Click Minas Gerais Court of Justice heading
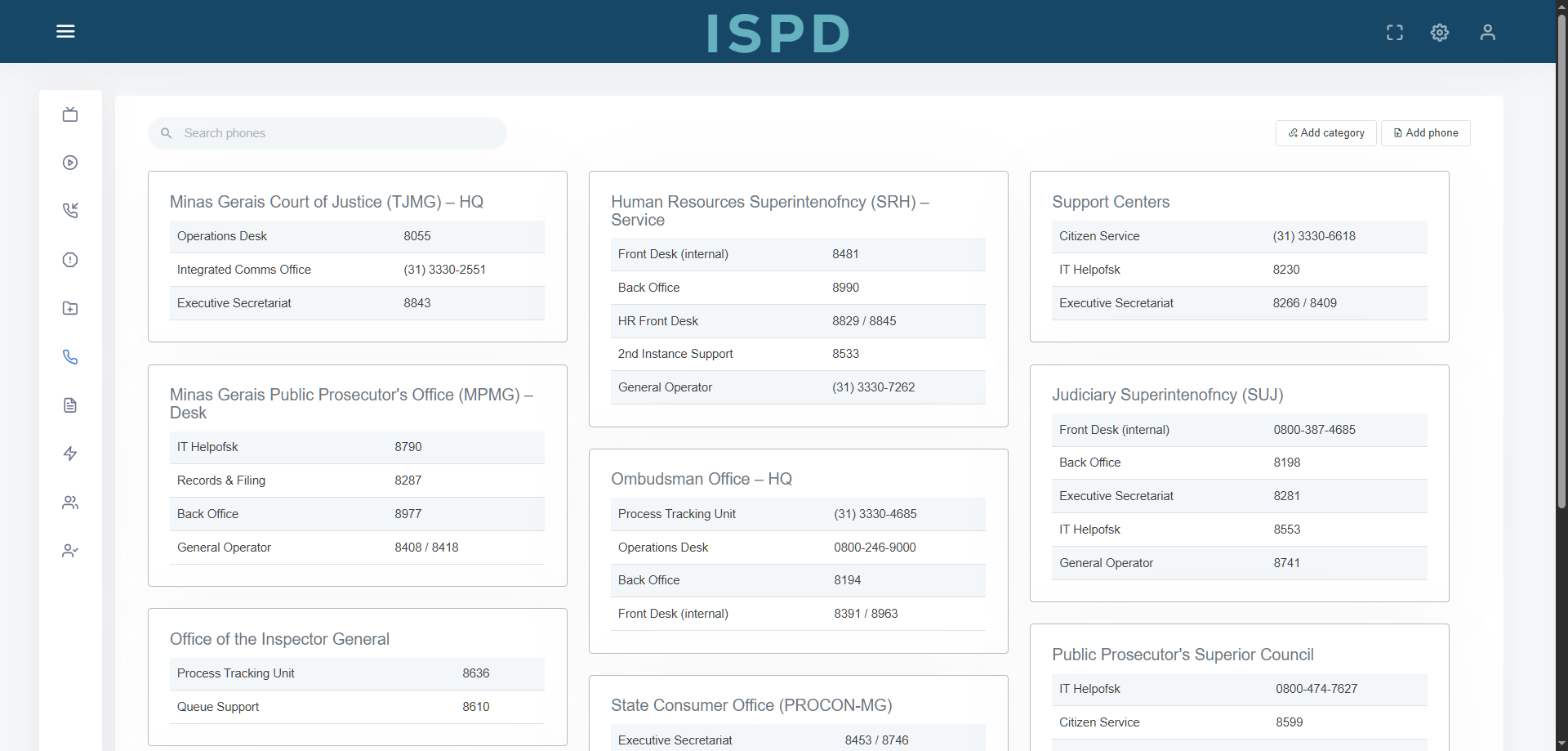The image size is (1568, 751). point(326,202)
